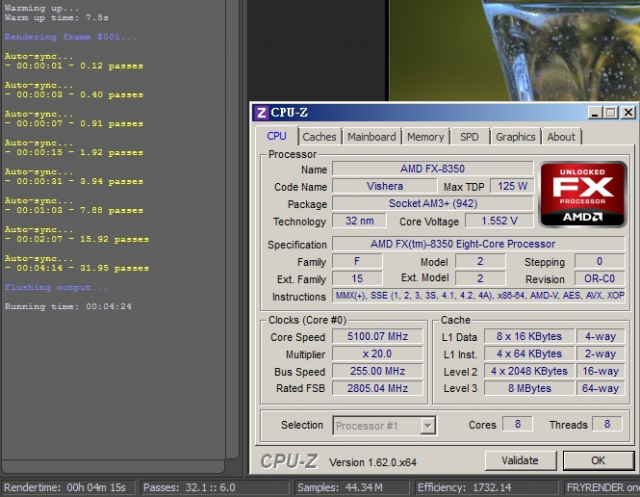Click the 4 x 2048 KBytes Level 2 value

coord(529,371)
